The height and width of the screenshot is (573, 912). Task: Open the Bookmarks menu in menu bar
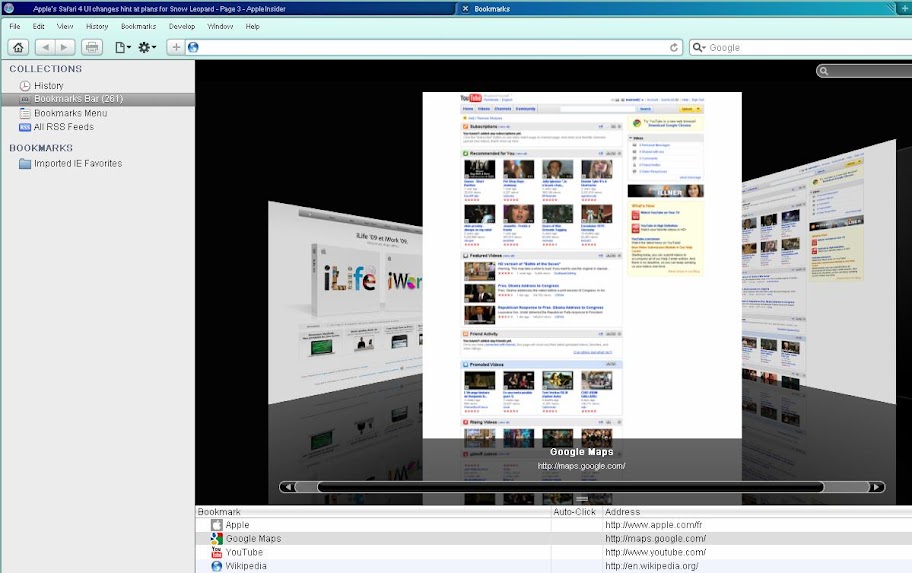pyautogui.click(x=138, y=26)
